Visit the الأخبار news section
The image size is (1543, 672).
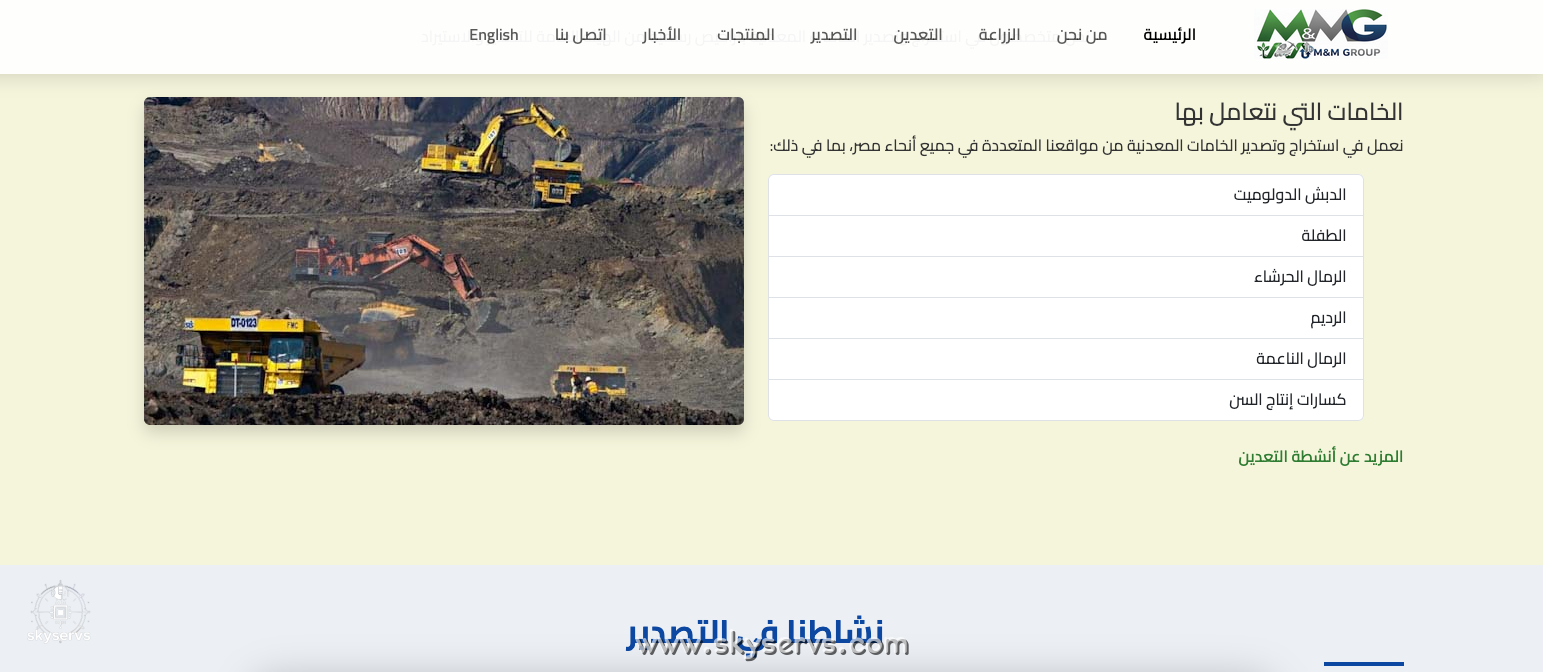pyautogui.click(x=661, y=35)
